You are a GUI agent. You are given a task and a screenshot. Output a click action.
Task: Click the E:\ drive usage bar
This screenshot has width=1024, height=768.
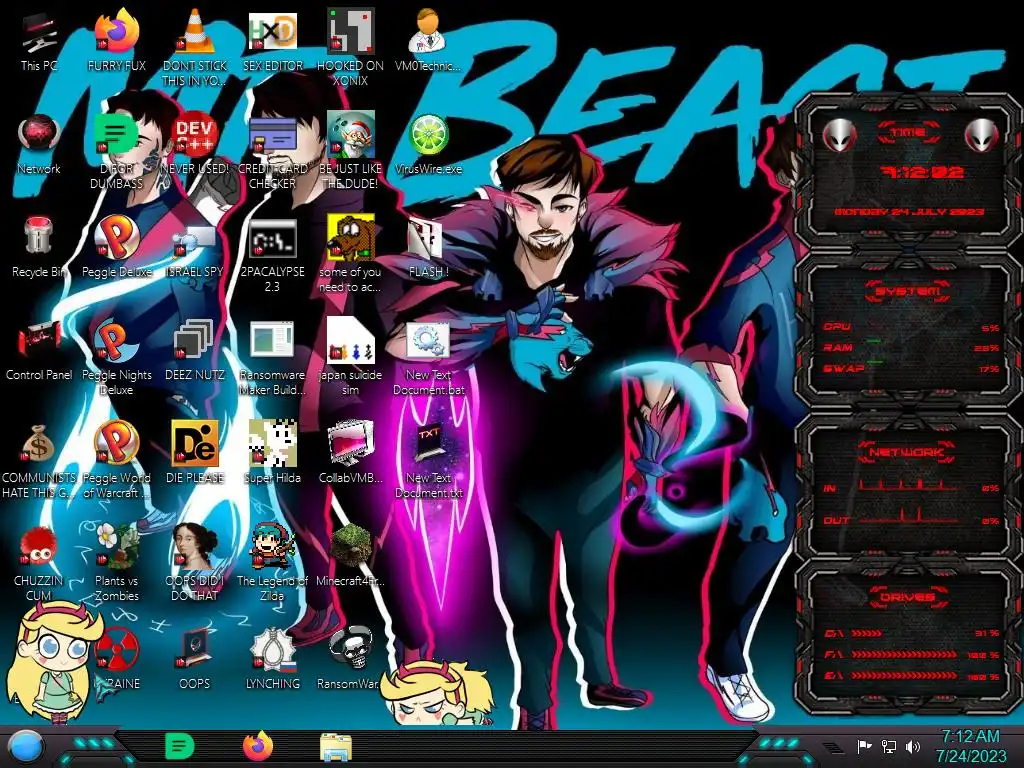coord(904,675)
